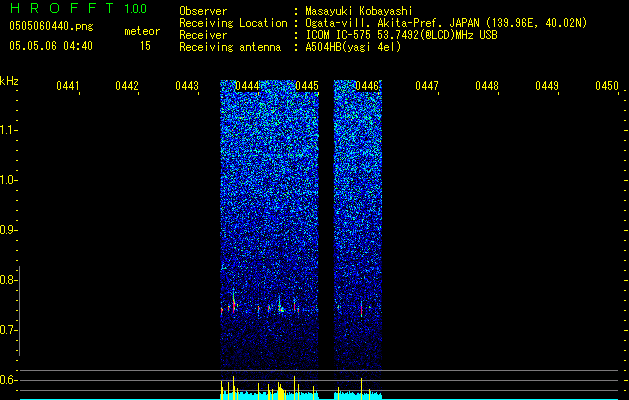The width and height of the screenshot is (629, 400).
Task: Click the kHz axis unit label
Action: coord(9,81)
